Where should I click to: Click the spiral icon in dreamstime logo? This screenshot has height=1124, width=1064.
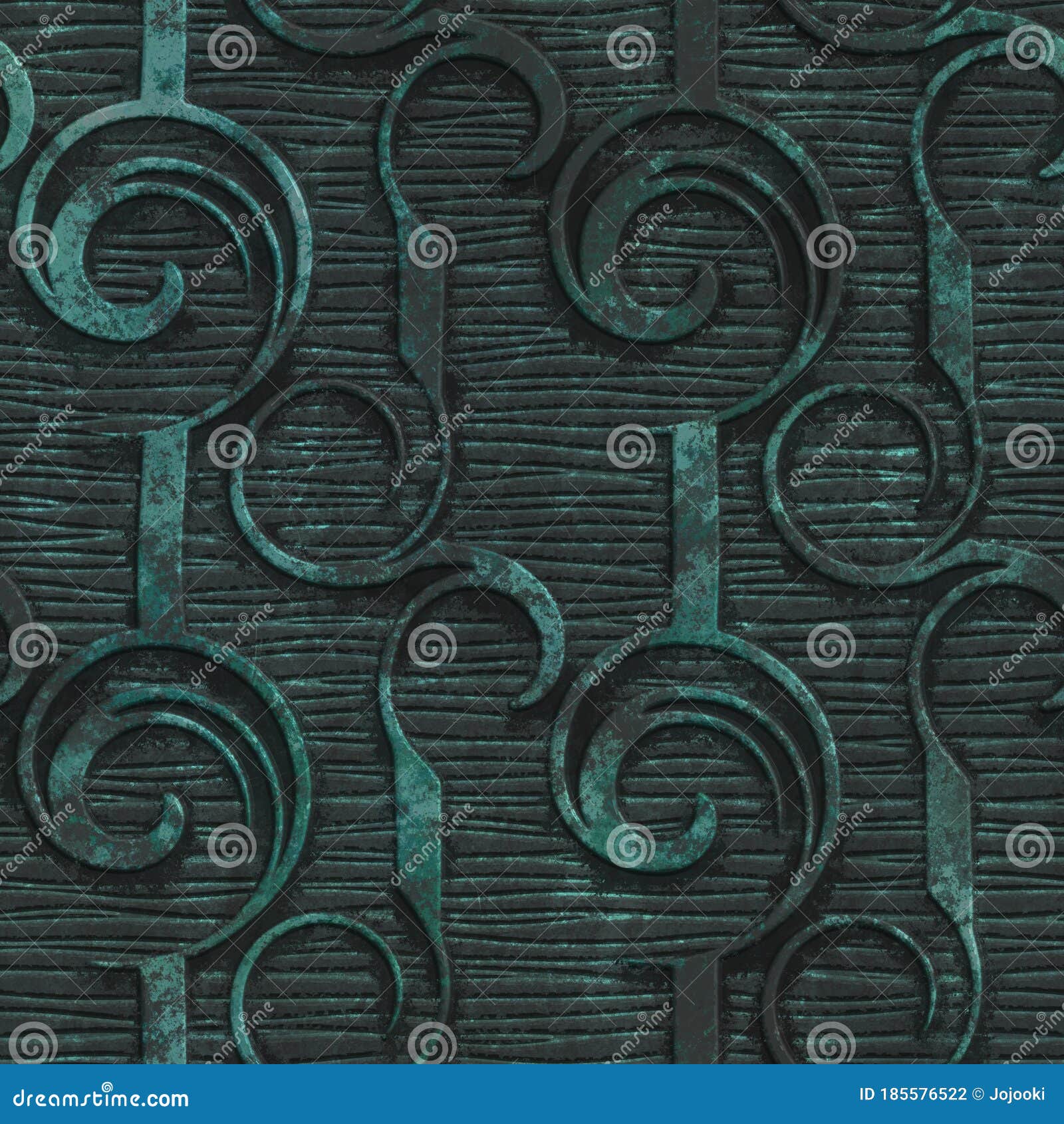(x=107, y=1086)
